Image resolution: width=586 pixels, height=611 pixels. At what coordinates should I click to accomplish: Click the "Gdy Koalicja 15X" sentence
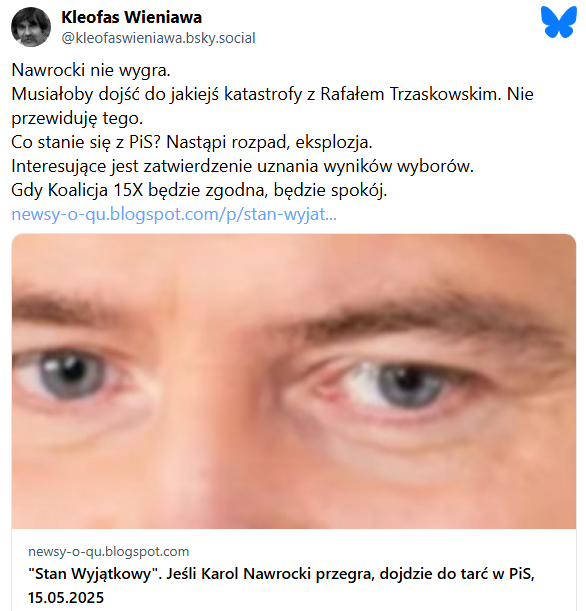199,191
